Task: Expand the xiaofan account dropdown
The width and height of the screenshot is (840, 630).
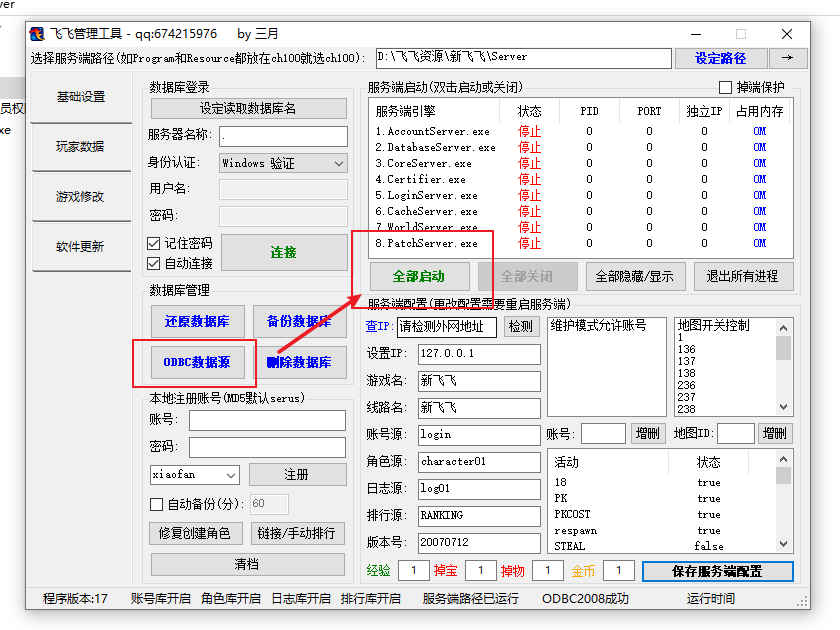Action: (x=194, y=474)
